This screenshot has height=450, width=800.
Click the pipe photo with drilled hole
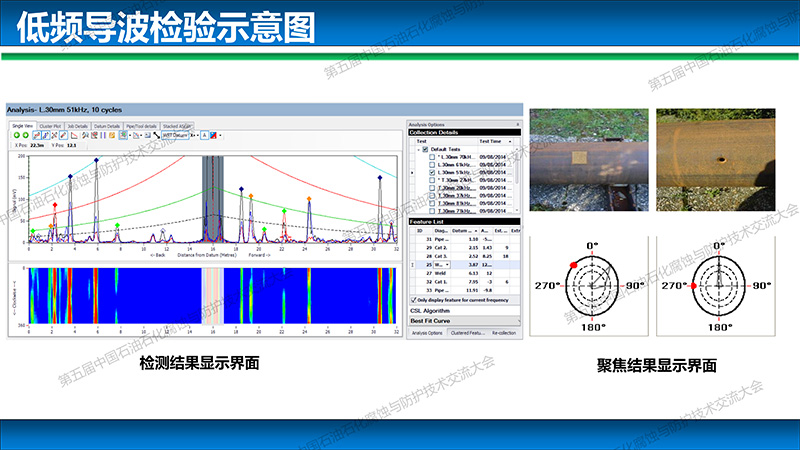click(716, 160)
